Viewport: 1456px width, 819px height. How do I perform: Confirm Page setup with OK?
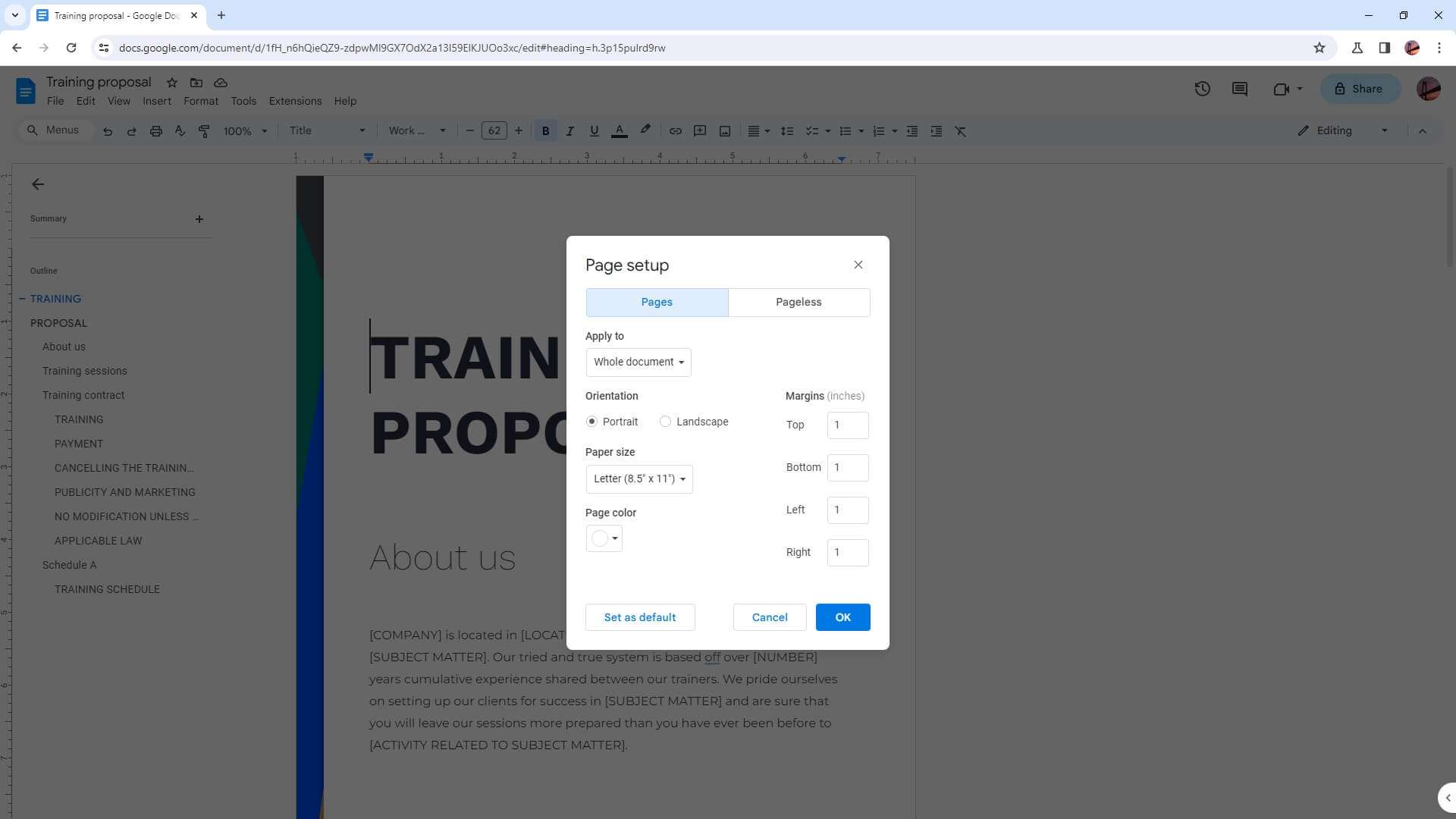pos(843,617)
